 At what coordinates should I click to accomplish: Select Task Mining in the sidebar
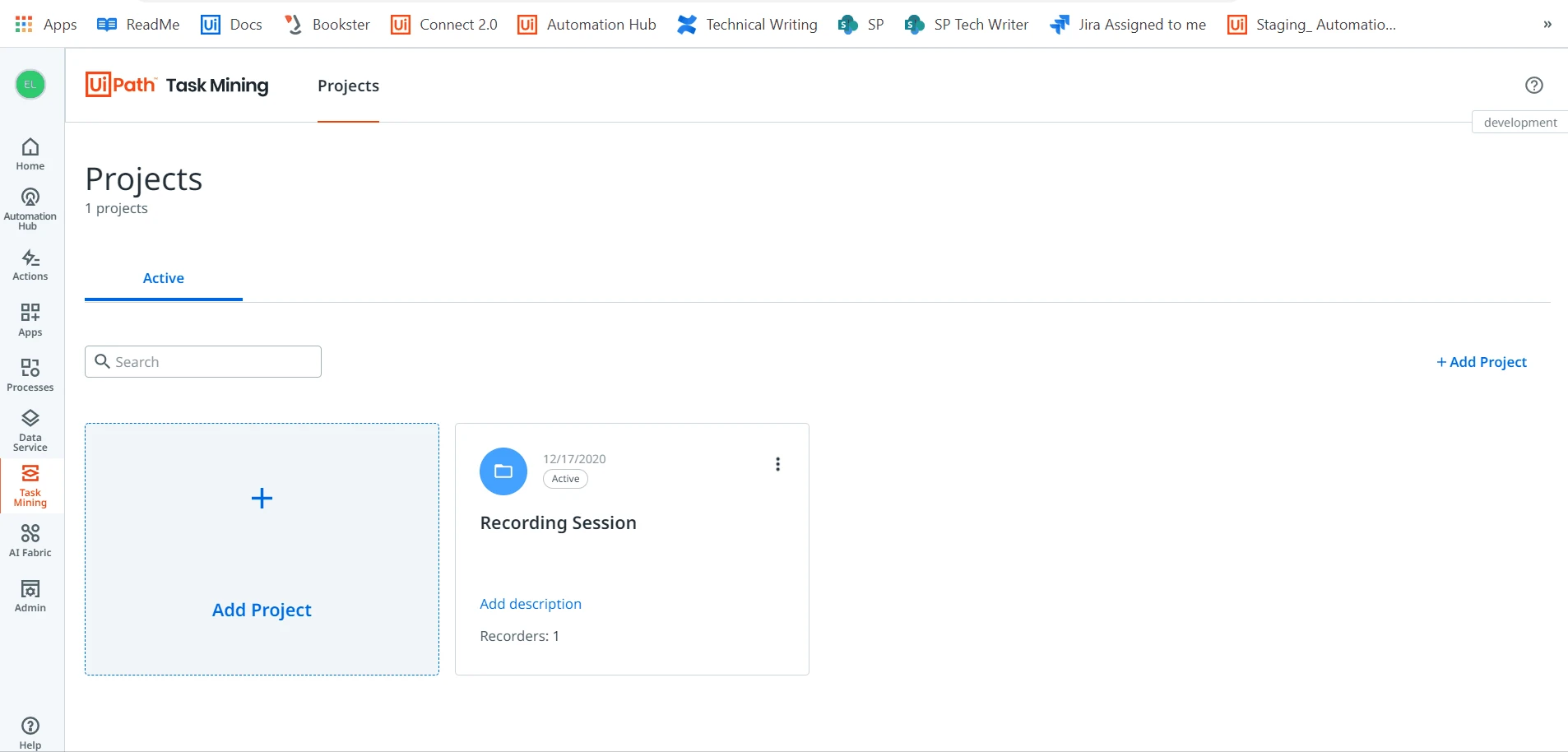[x=30, y=486]
